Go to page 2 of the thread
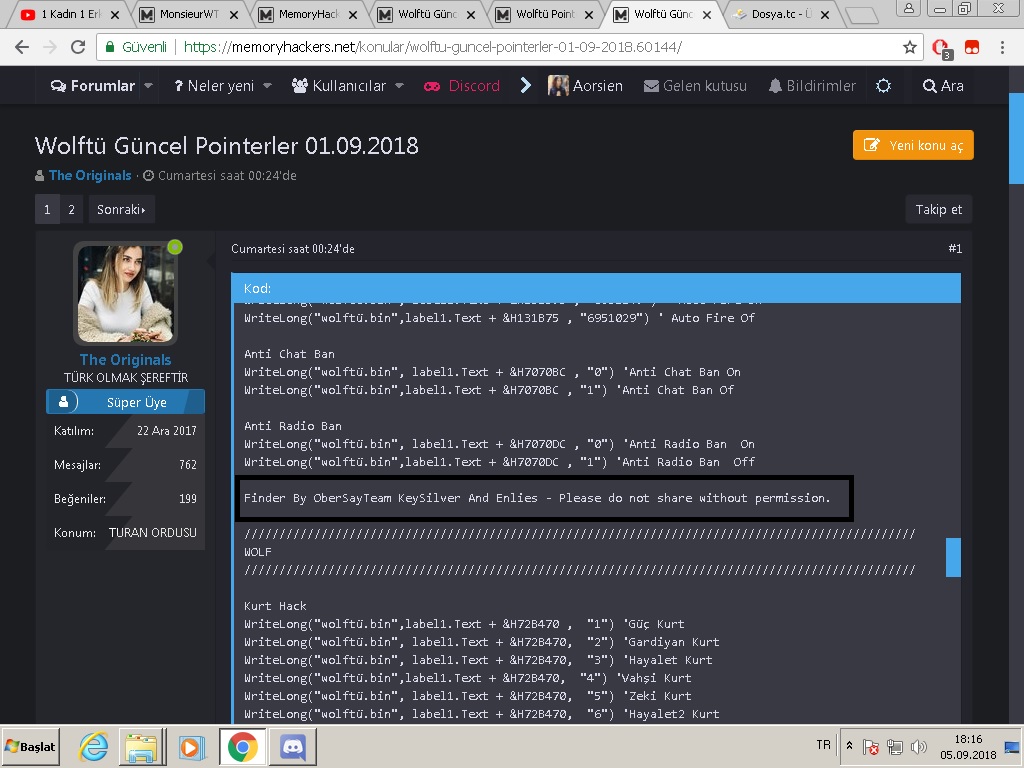 [x=72, y=210]
